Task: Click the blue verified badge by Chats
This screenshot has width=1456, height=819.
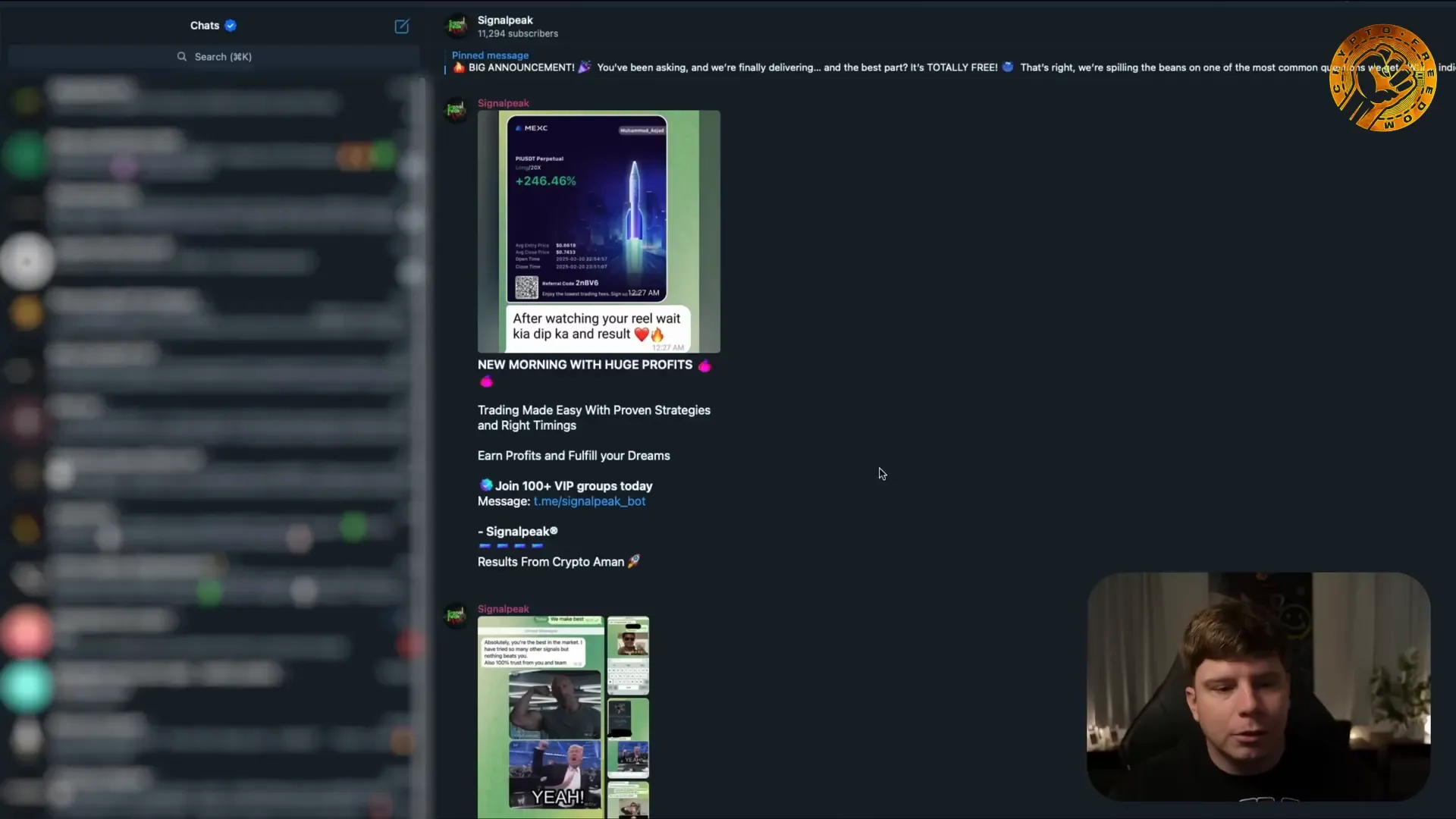Action: (231, 26)
